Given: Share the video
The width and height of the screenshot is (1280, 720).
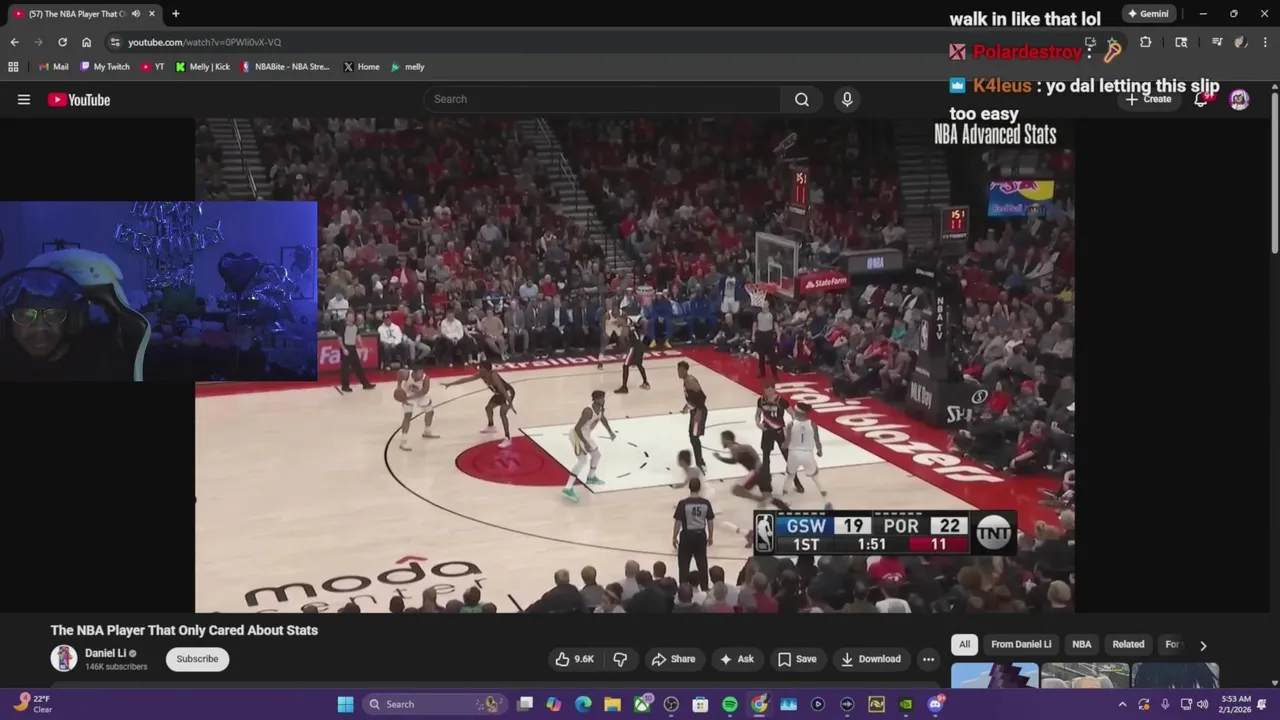Looking at the screenshot, I should [x=673, y=659].
